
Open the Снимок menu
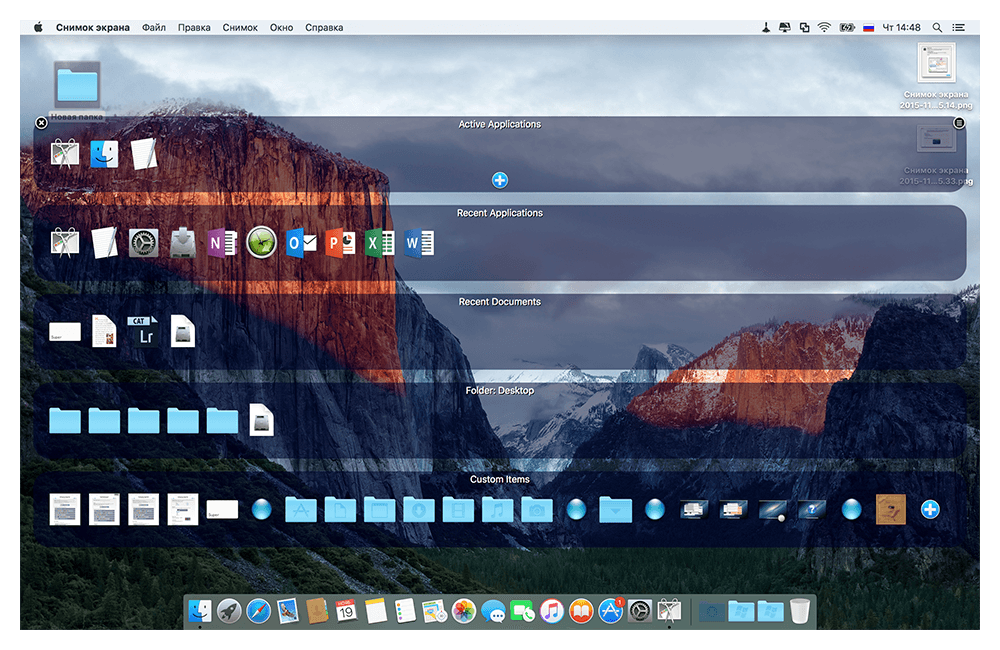coord(240,27)
